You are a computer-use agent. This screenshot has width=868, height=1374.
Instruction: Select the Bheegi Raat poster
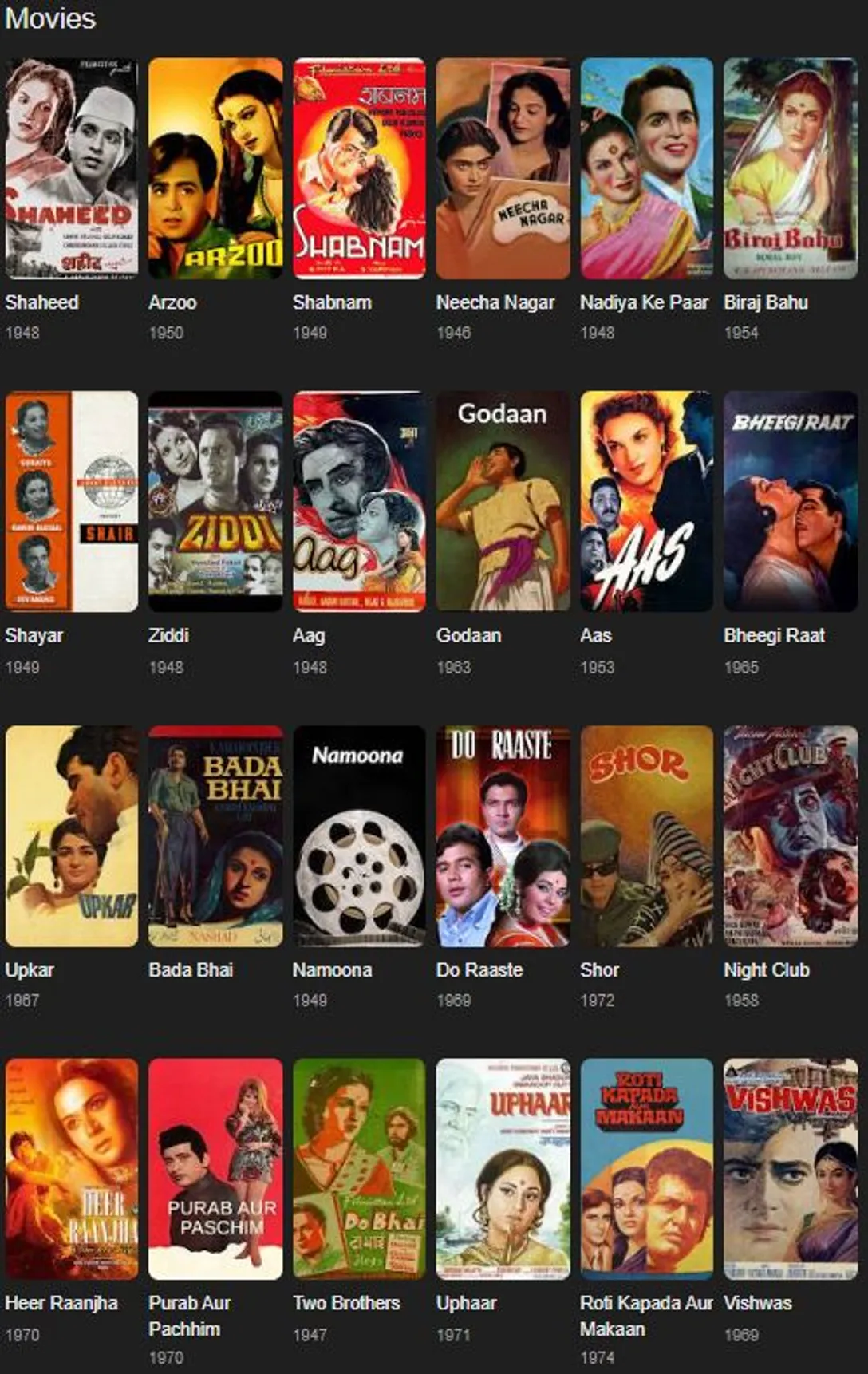tap(791, 501)
